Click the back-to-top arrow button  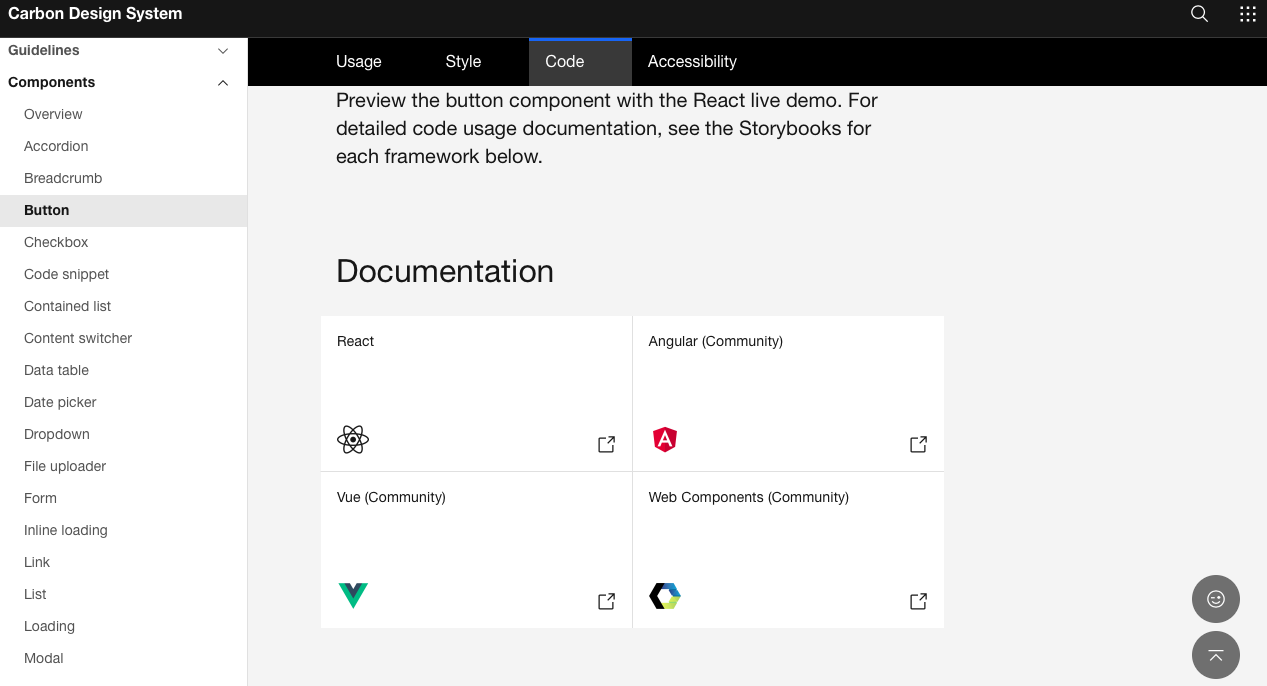tap(1216, 655)
